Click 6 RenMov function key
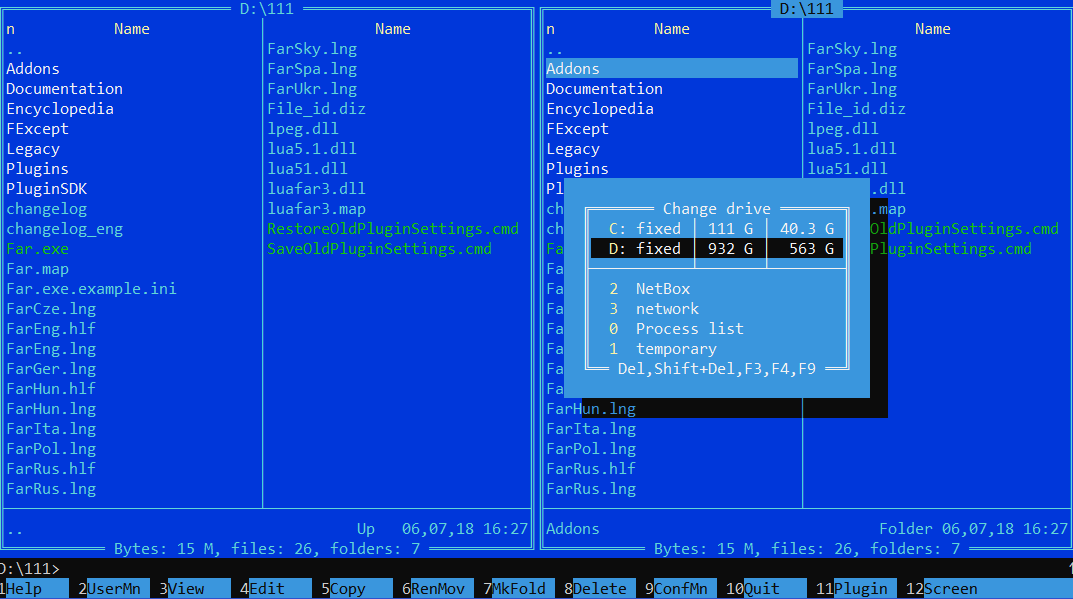This screenshot has width=1073, height=599. [x=437, y=589]
